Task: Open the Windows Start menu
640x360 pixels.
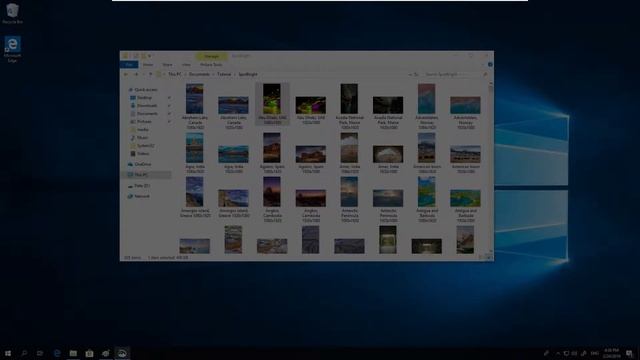Action: pyautogui.click(x=8, y=353)
